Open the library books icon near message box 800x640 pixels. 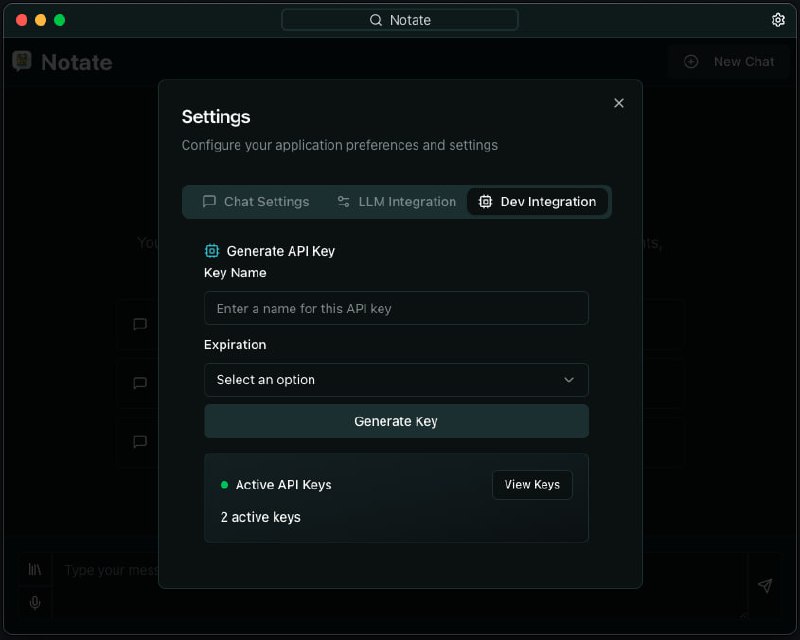(x=35, y=569)
